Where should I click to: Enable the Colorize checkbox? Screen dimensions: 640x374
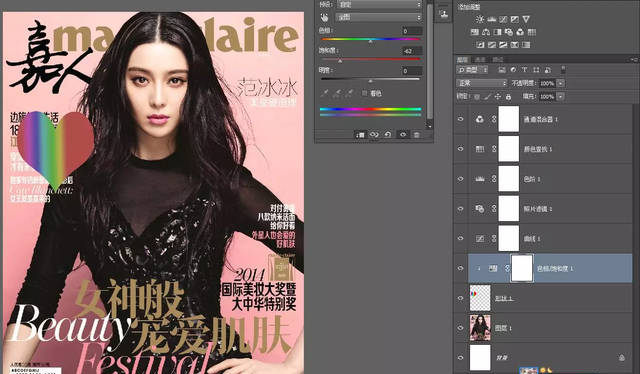(x=364, y=94)
